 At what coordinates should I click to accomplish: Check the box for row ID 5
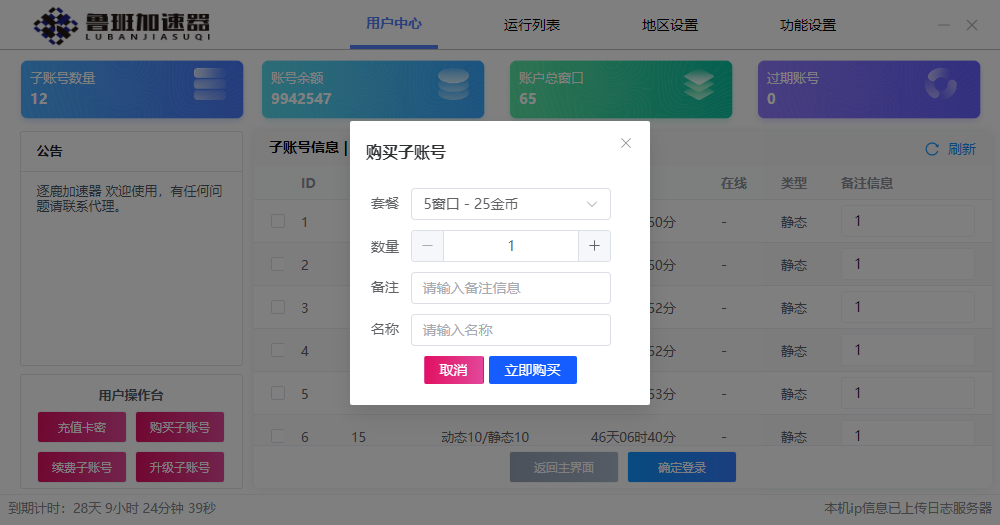278,393
